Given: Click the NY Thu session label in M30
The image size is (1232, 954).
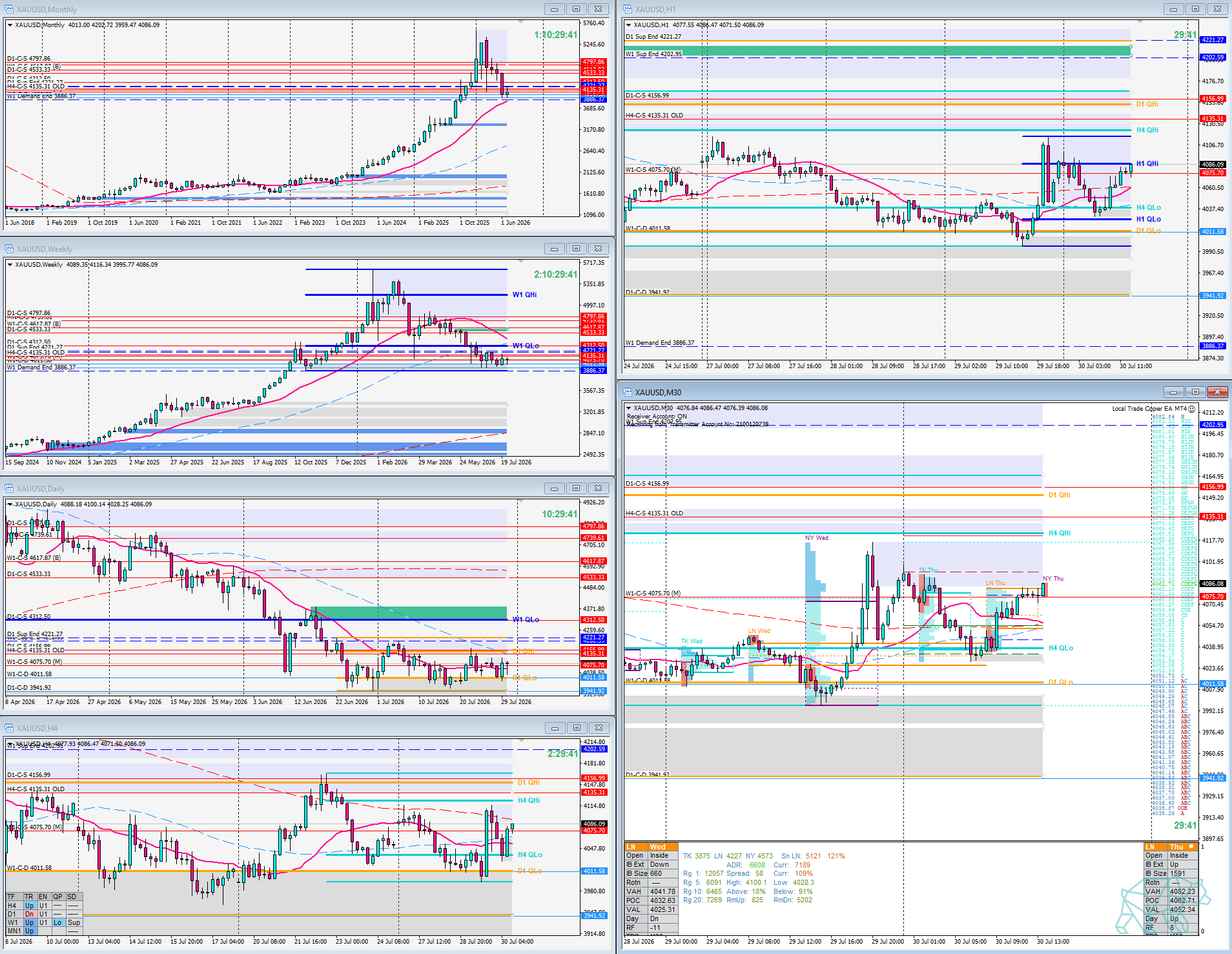Looking at the screenshot, I should tap(1052, 579).
